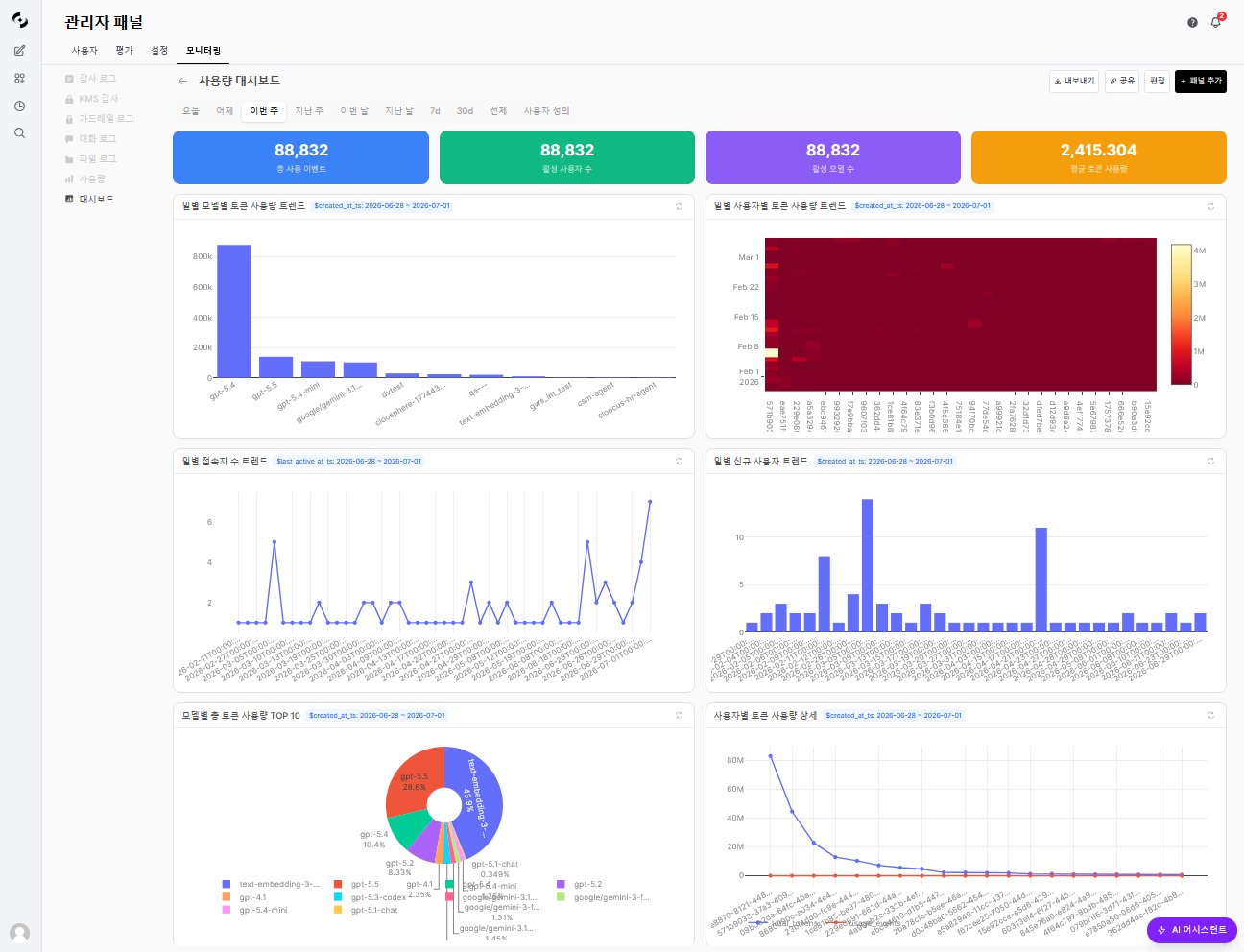Refresh the 일별 사용자별 토큰 사용량 트렌드 panel
The height and width of the screenshot is (952, 1244).
1210,206
